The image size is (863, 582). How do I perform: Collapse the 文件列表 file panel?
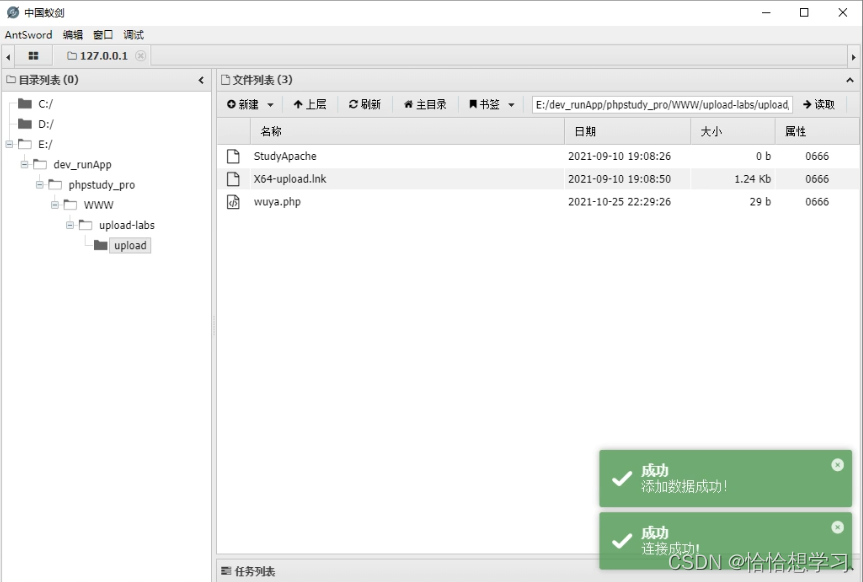[x=849, y=79]
